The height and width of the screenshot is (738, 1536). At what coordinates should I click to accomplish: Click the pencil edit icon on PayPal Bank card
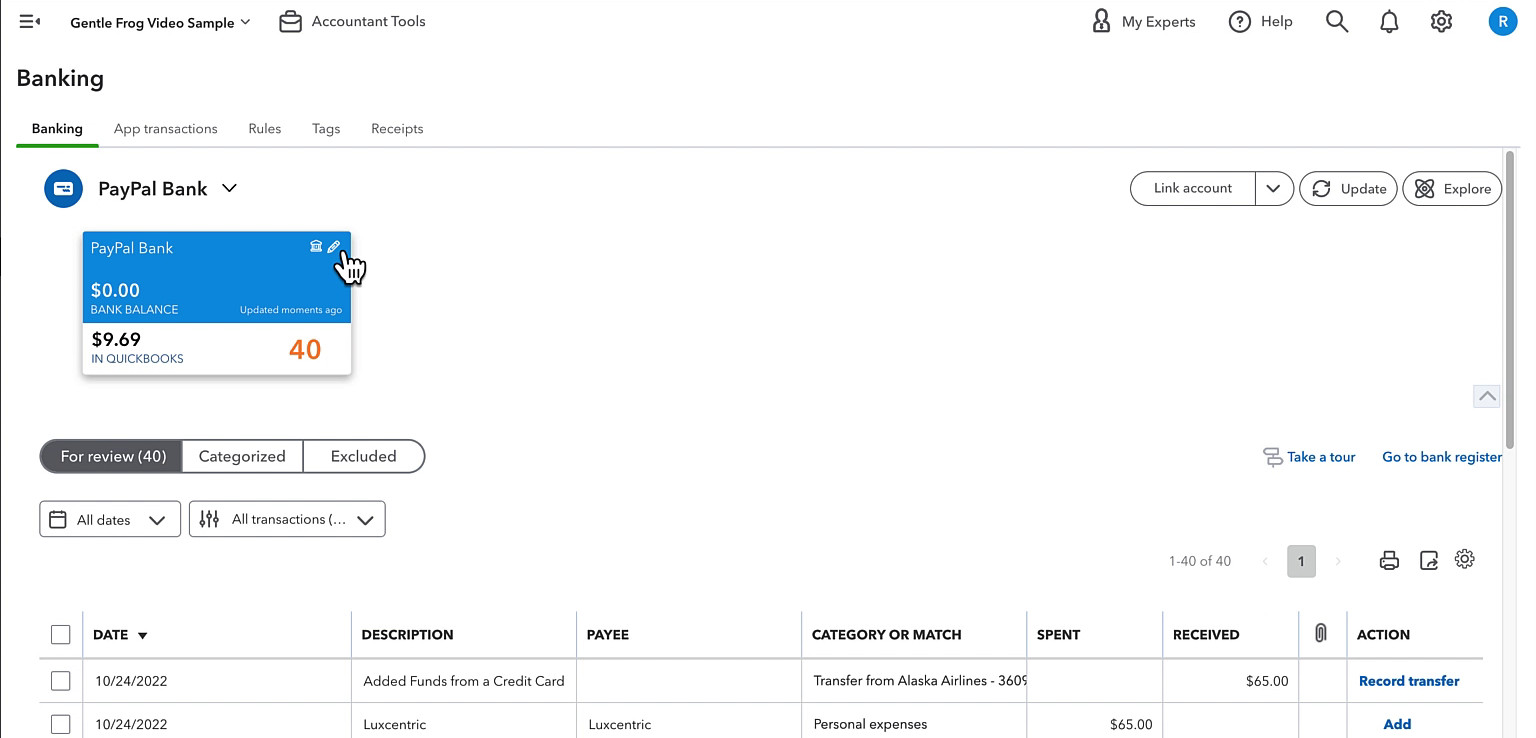(x=334, y=247)
